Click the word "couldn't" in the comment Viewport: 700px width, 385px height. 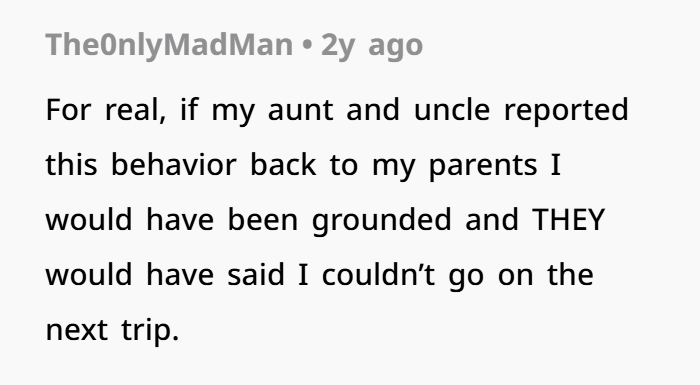click(x=378, y=274)
